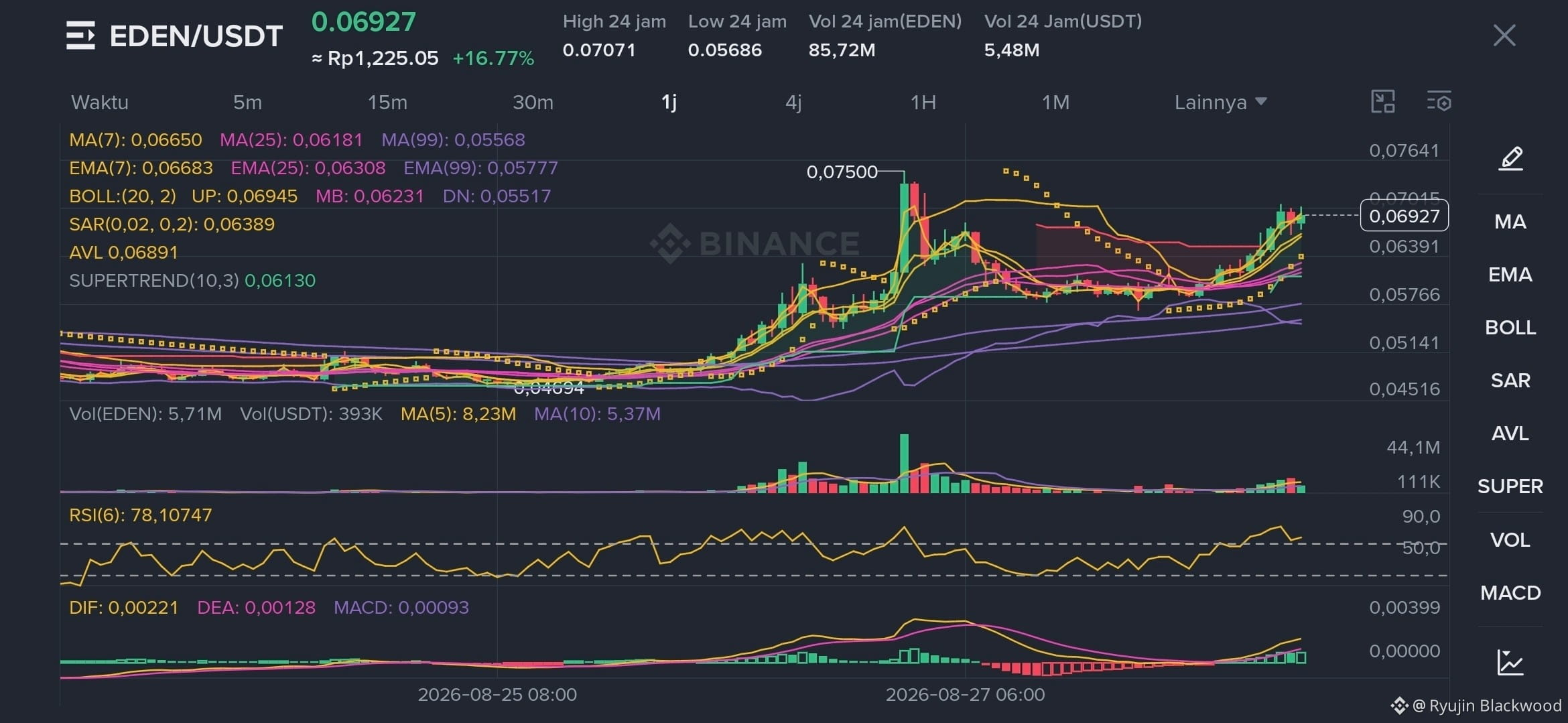This screenshot has height=723, width=1568.
Task: Click the EDEN/USDT pair title
Action: click(x=196, y=36)
